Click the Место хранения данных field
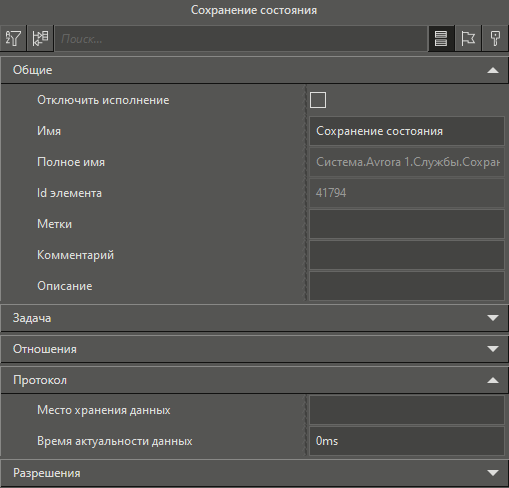This screenshot has width=509, height=488. (407, 410)
